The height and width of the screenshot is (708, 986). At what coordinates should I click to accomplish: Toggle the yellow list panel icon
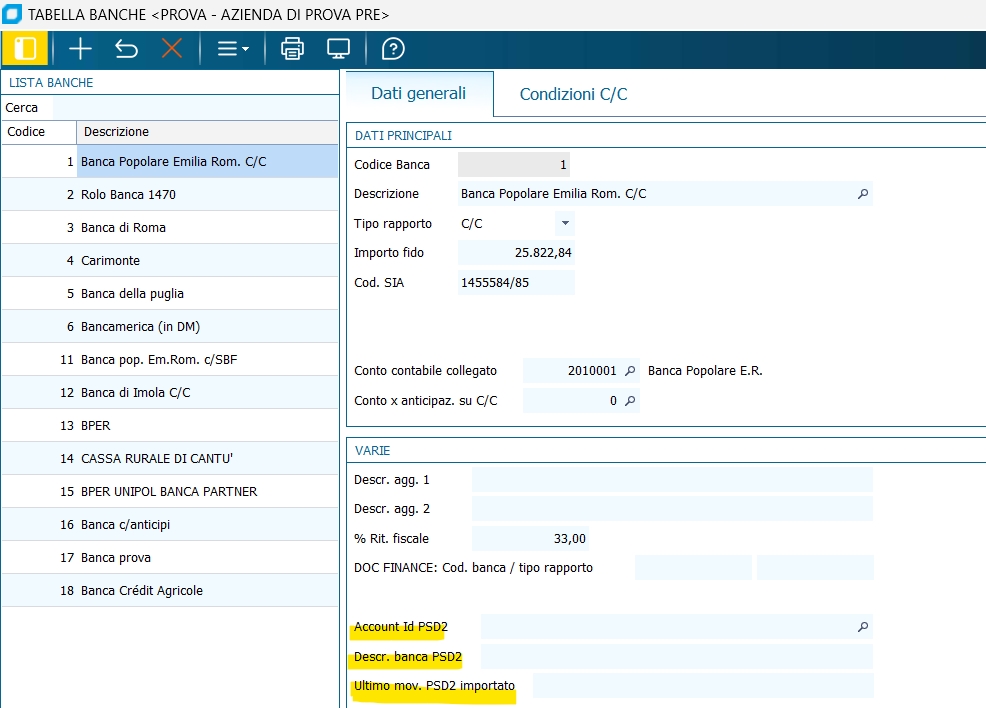26,48
